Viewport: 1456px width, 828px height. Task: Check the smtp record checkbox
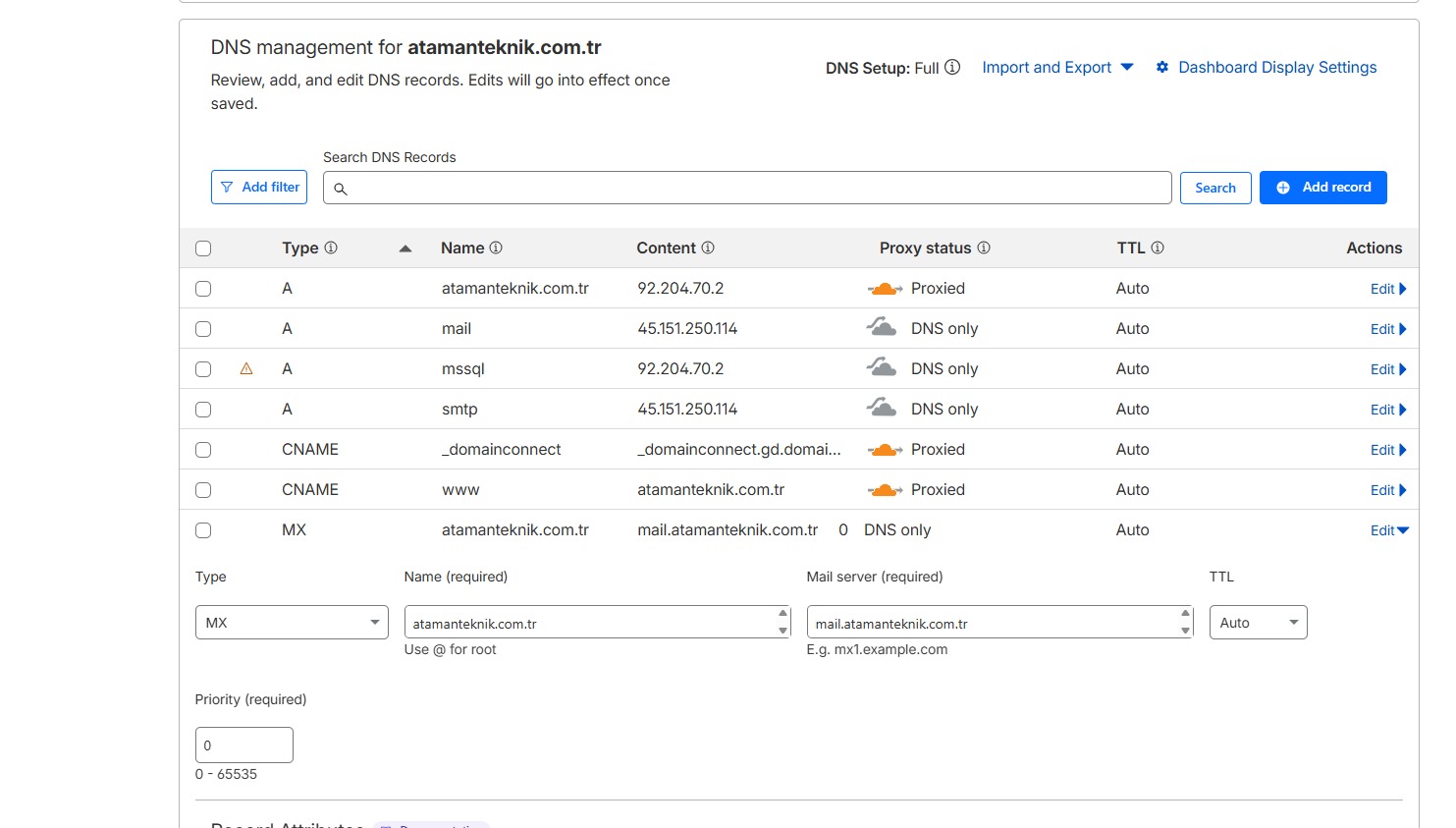pos(203,410)
